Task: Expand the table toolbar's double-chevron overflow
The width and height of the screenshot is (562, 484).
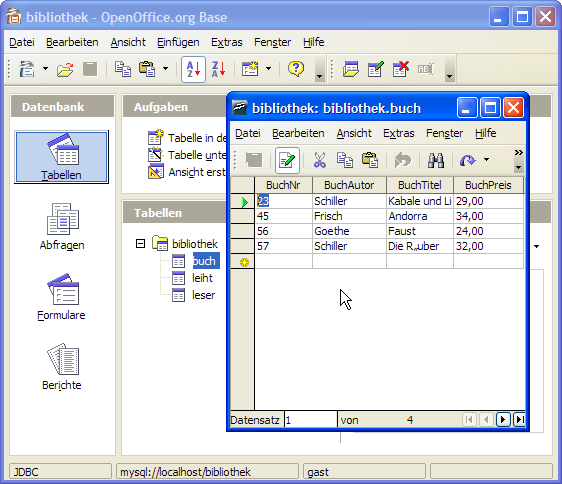Action: (x=518, y=153)
